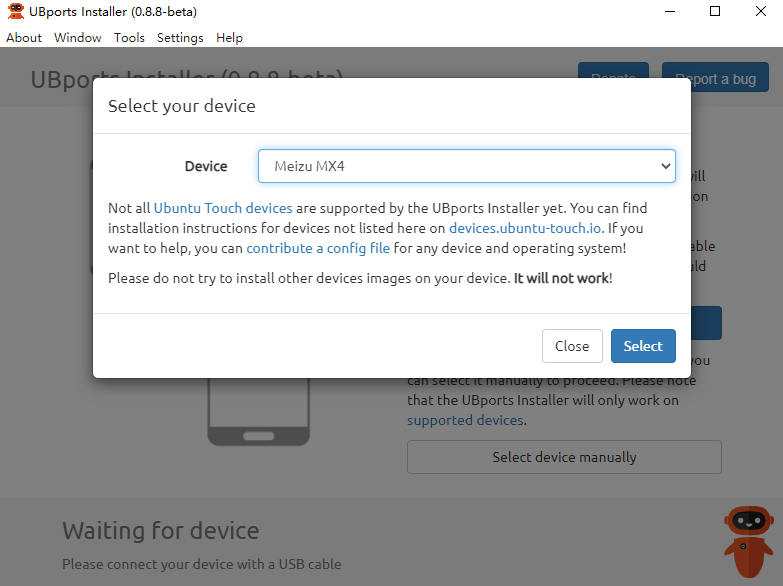This screenshot has width=783, height=586.
Task: Maximize the UBports Installer window
Action: point(715,11)
